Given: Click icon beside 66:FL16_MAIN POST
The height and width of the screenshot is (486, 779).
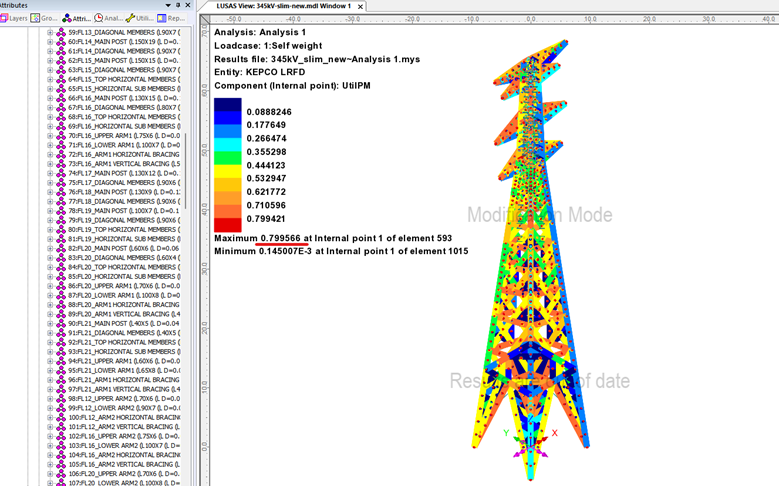Looking at the screenshot, I should pos(61,98).
